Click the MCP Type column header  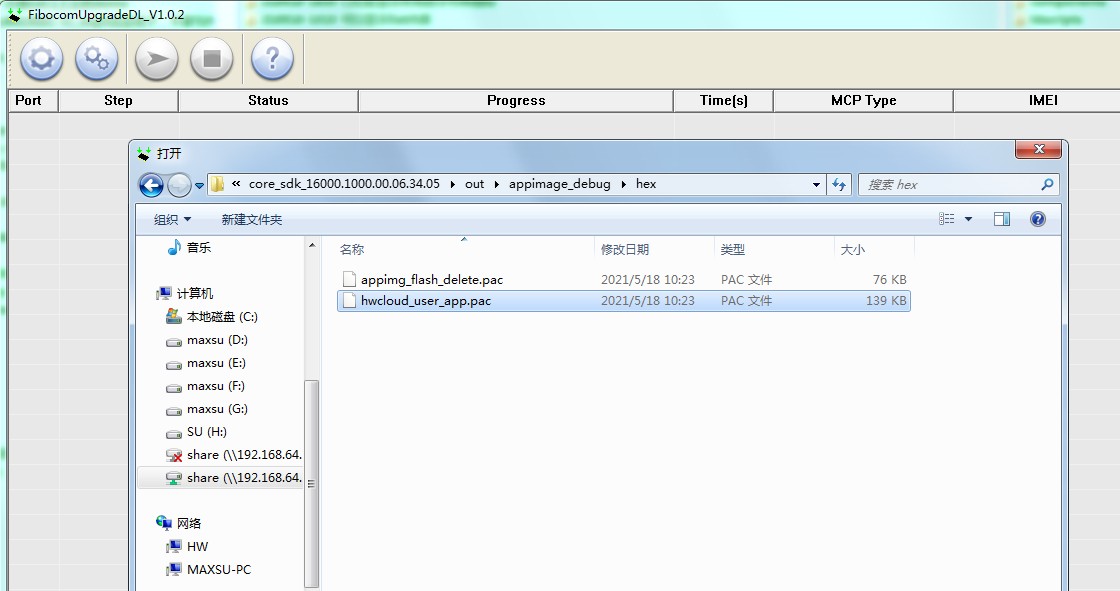click(x=863, y=101)
